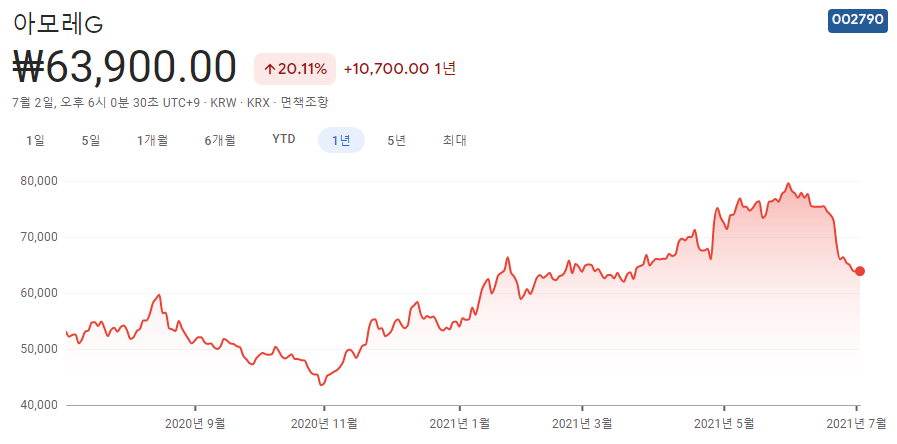Click the ₩63,900.00 price value
The height and width of the screenshot is (444, 897).
pyautogui.click(x=124, y=68)
